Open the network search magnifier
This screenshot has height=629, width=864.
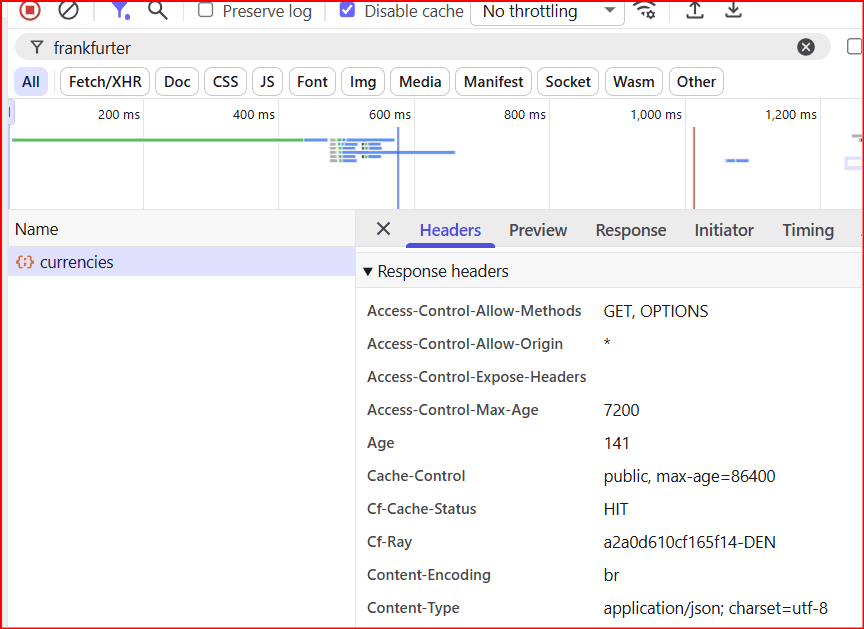click(x=158, y=10)
